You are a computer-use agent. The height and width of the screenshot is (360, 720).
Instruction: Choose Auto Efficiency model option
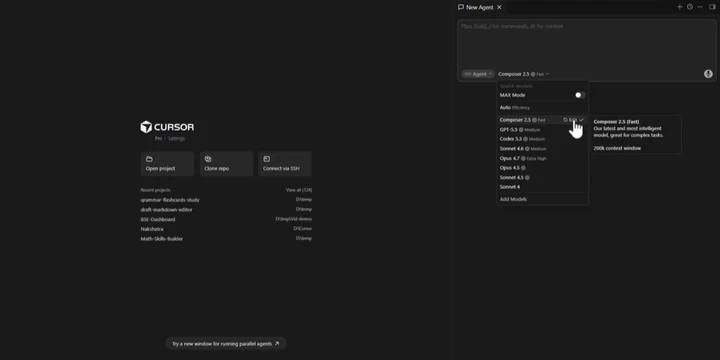(x=542, y=107)
